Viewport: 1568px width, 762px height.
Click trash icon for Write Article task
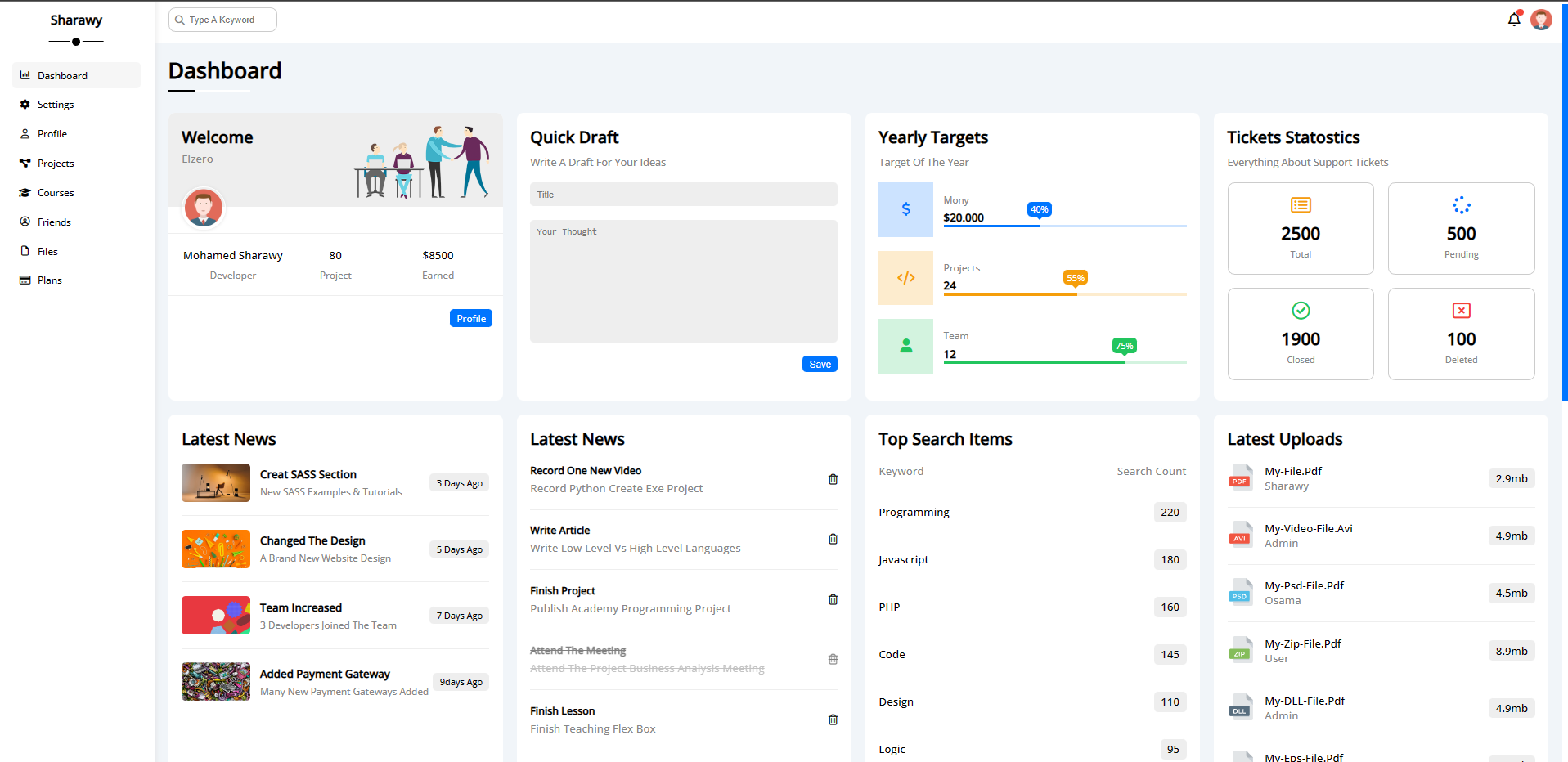coord(833,539)
